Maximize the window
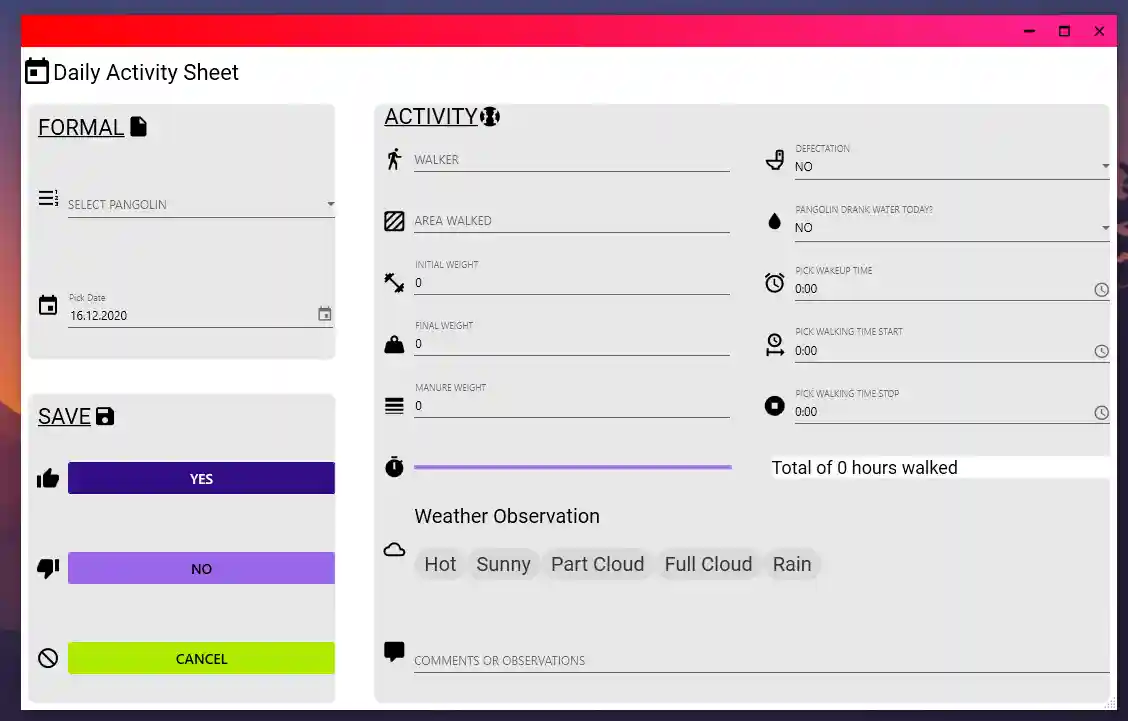This screenshot has height=721, width=1128. pyautogui.click(x=1065, y=31)
